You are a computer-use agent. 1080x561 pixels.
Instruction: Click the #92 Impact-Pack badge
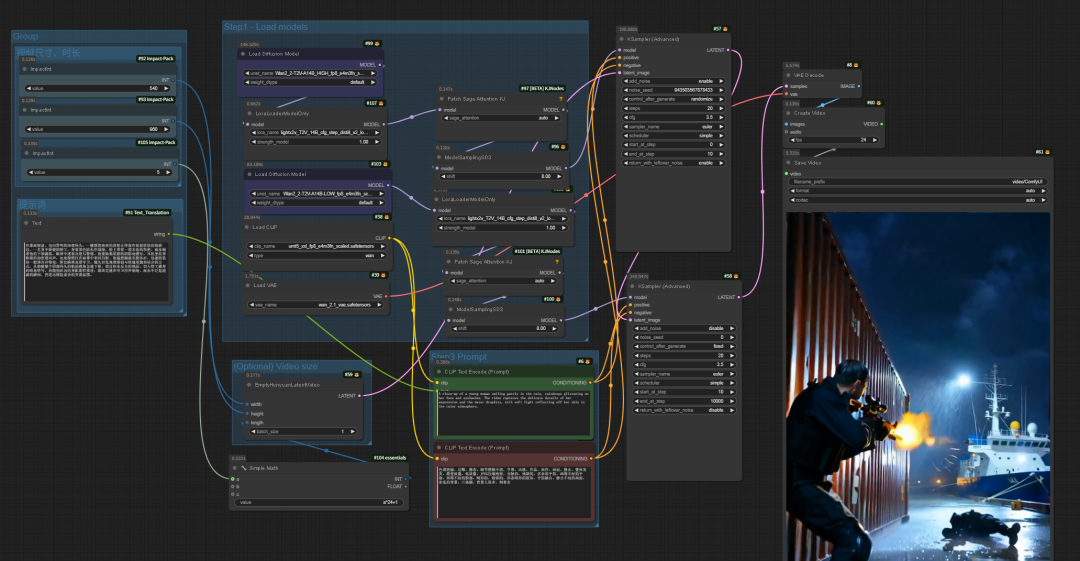156,59
